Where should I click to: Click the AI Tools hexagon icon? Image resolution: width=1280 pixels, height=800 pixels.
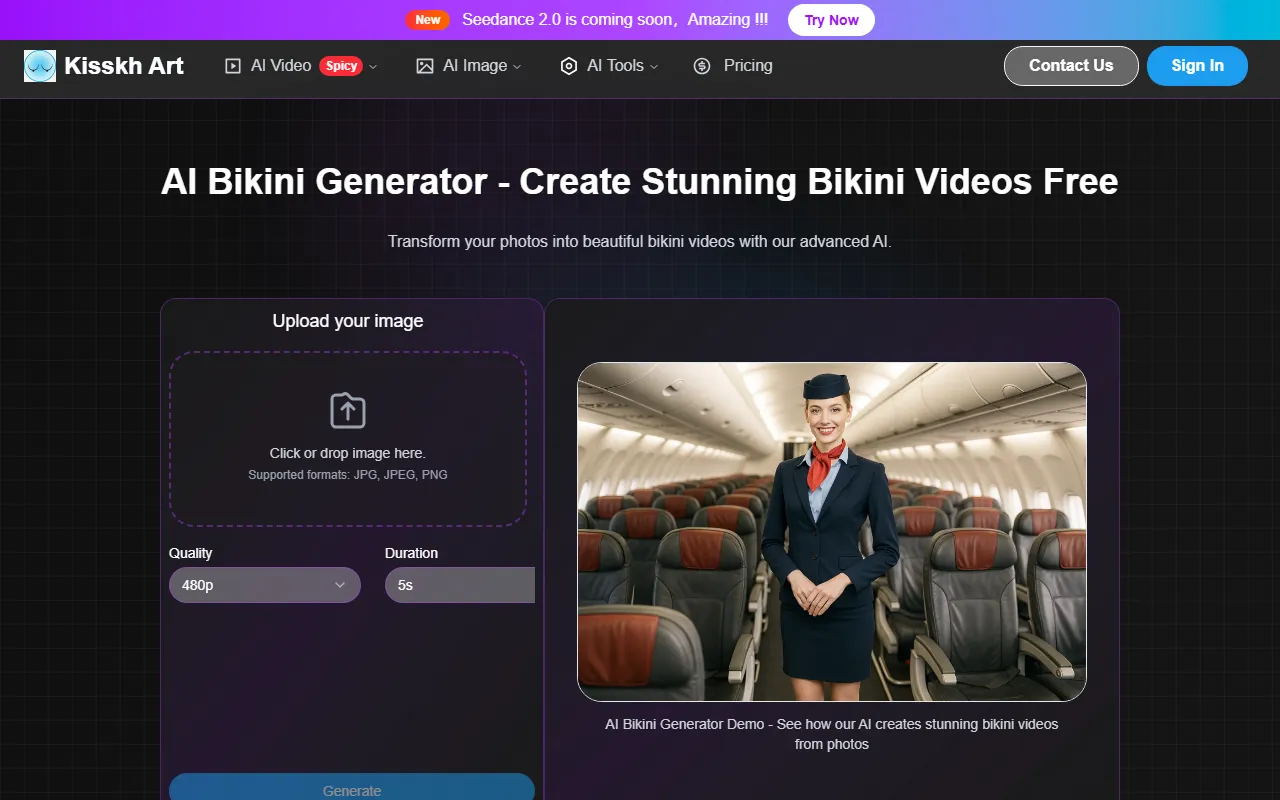point(569,66)
